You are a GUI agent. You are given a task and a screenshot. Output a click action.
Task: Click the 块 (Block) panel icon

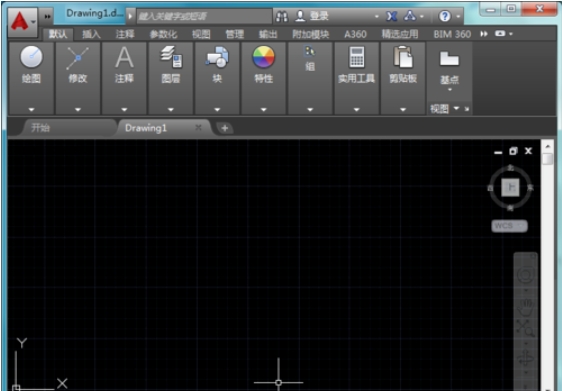pyautogui.click(x=217, y=57)
